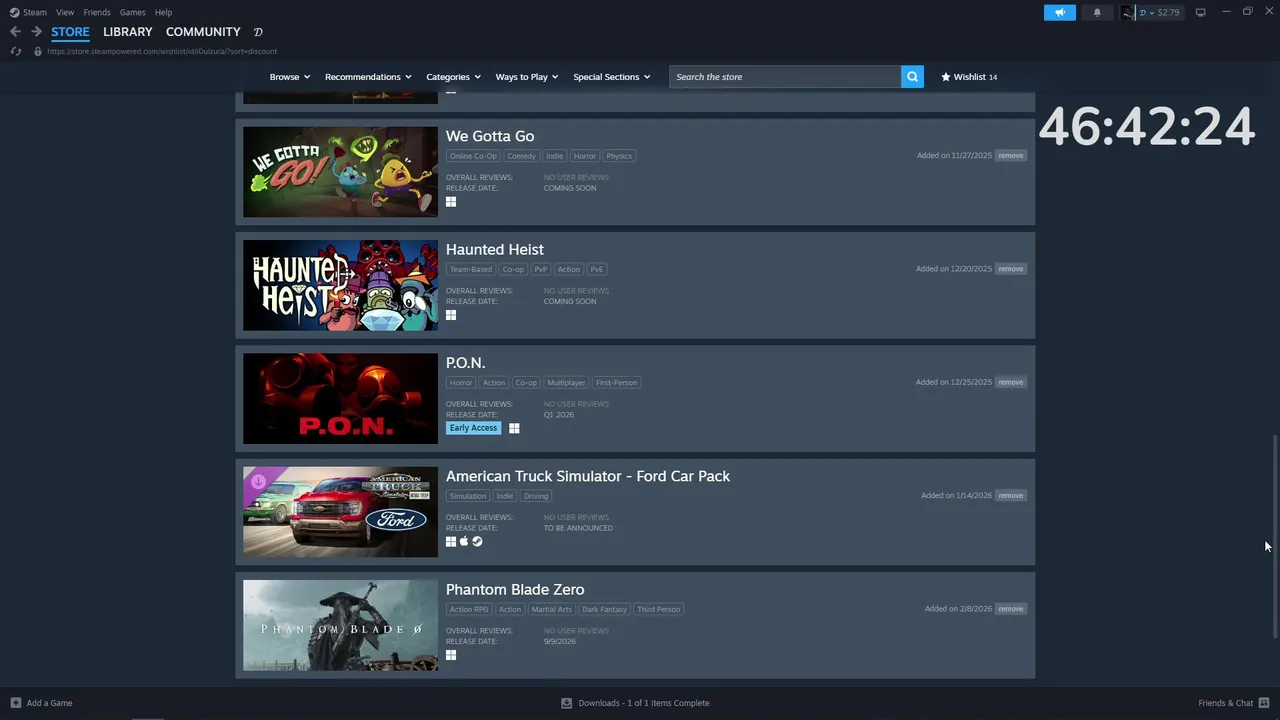Viewport: 1280px width, 720px height.
Task: Open the We Gotta Go title link
Action: pyautogui.click(x=490, y=136)
